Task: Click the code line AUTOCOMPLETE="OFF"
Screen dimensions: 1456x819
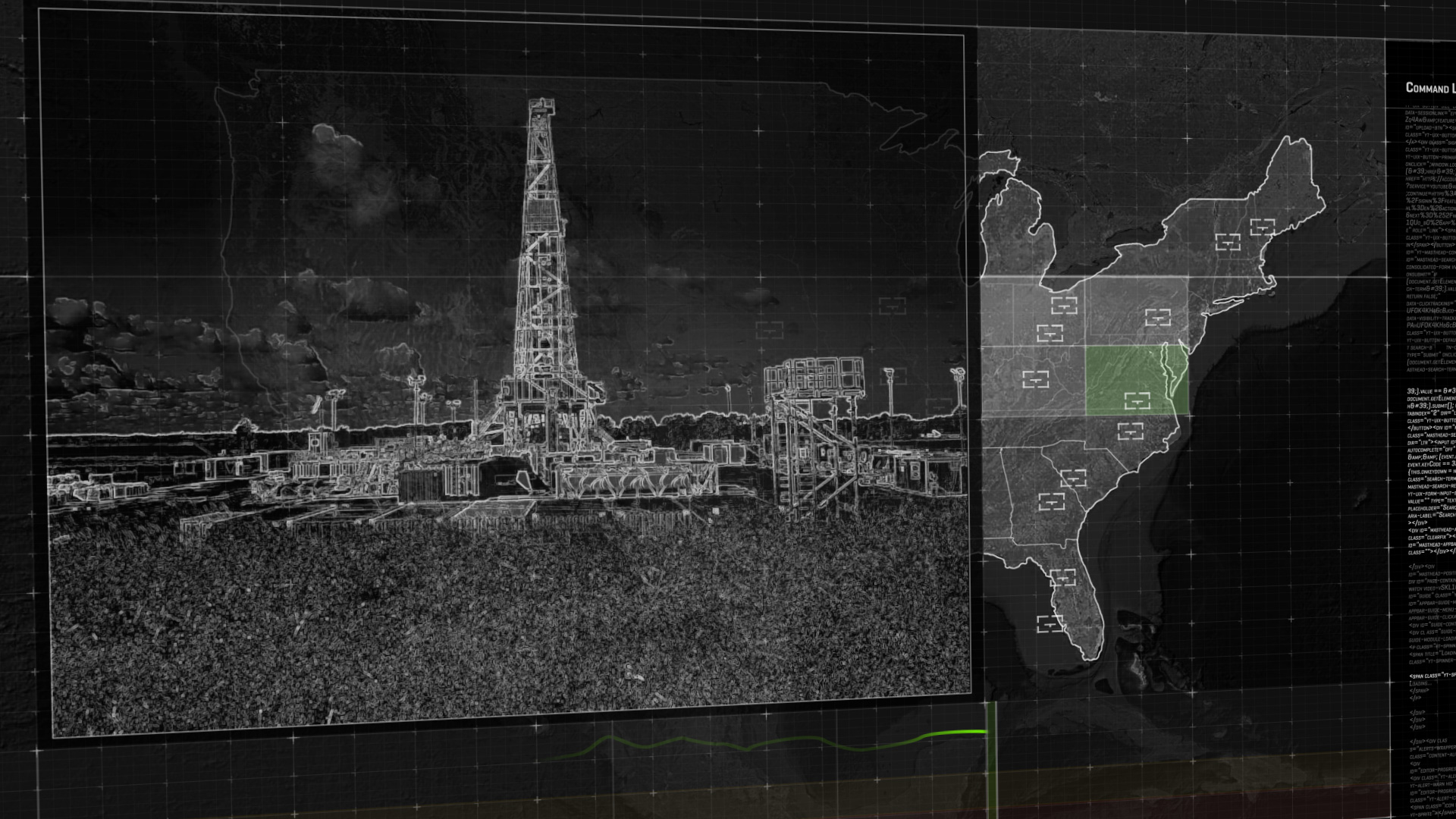Action: click(x=1432, y=450)
